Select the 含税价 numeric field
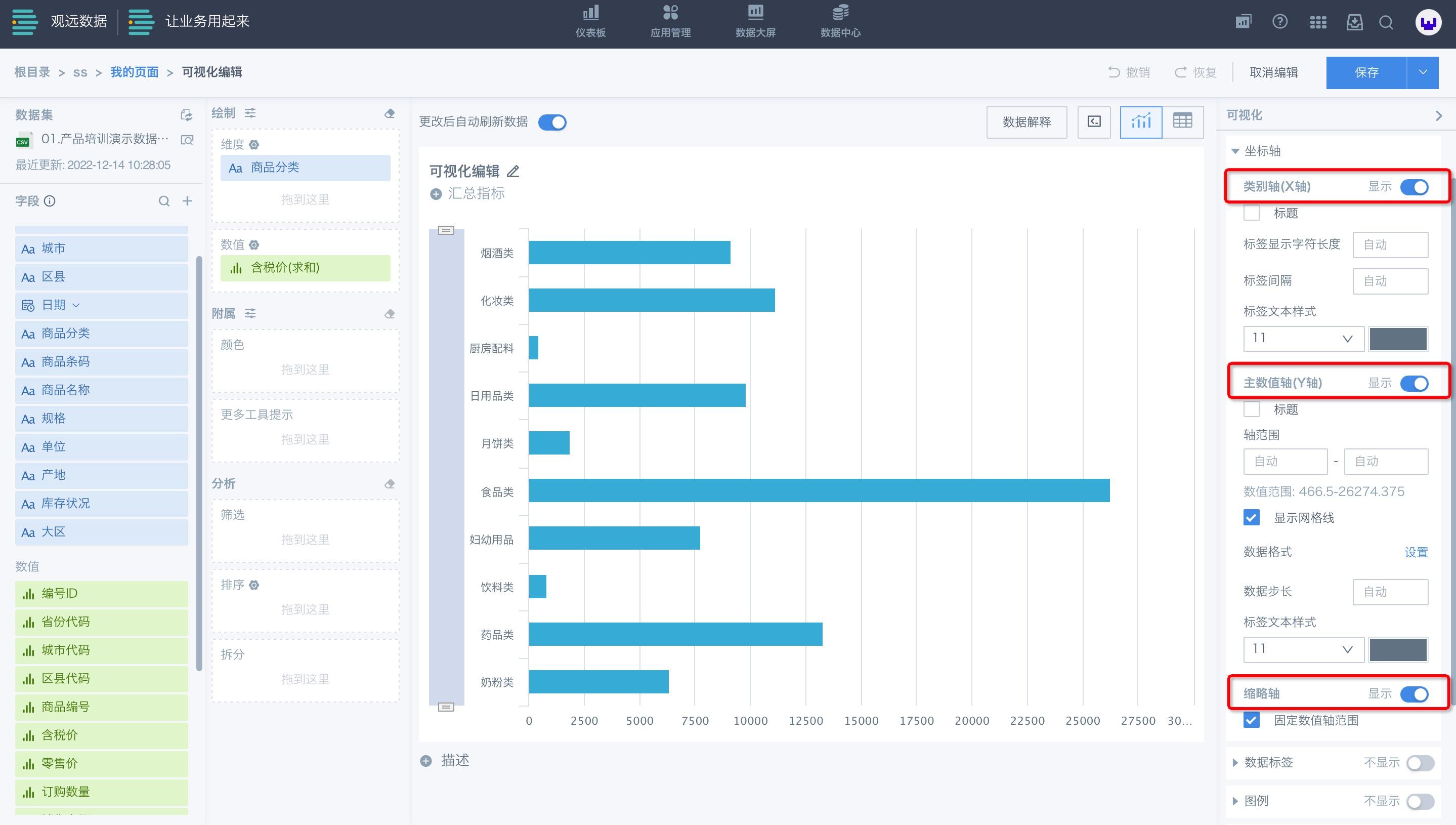Screen dimensions: 1456x825 point(101,735)
